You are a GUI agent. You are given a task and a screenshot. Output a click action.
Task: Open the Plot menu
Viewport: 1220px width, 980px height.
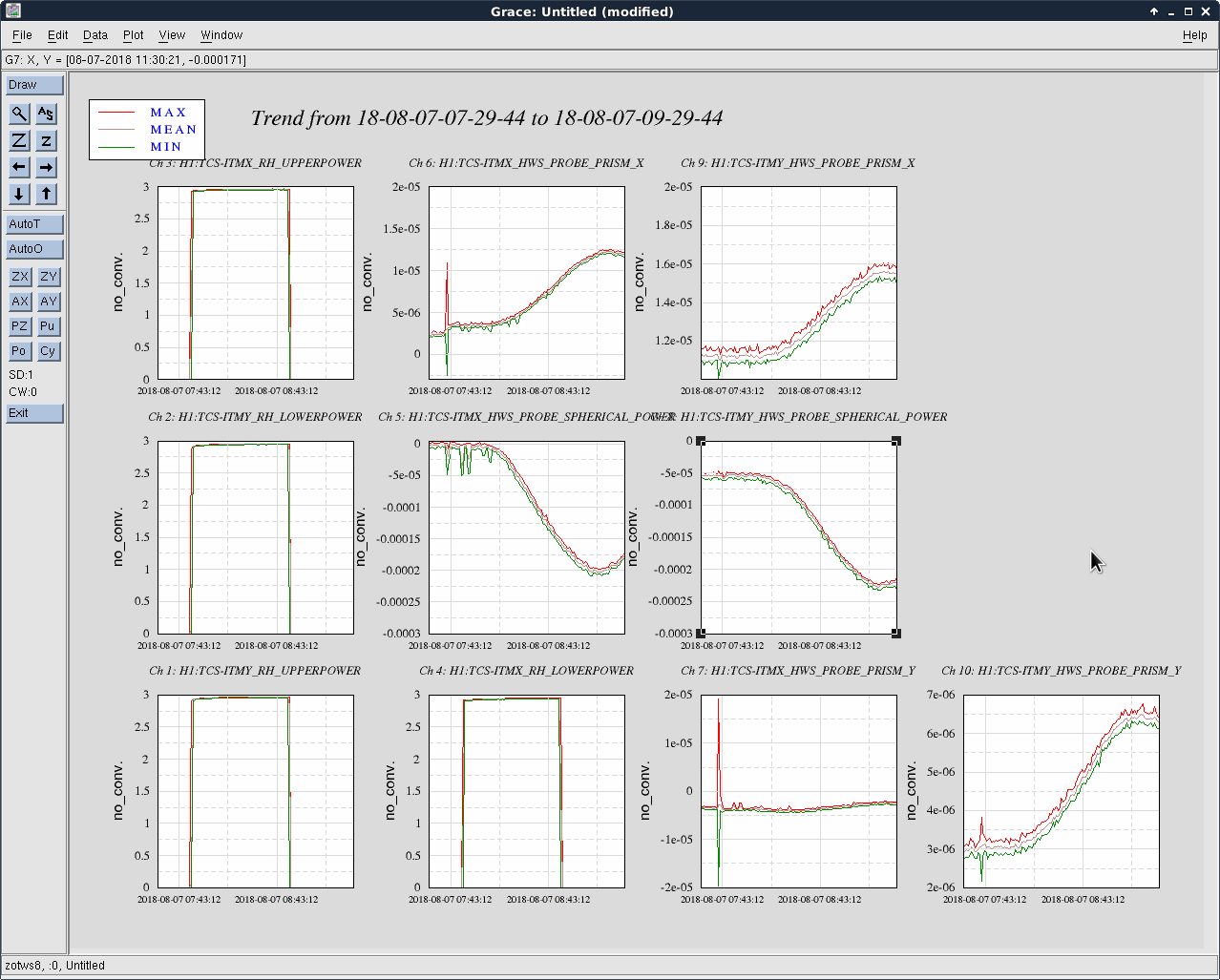[x=133, y=35]
